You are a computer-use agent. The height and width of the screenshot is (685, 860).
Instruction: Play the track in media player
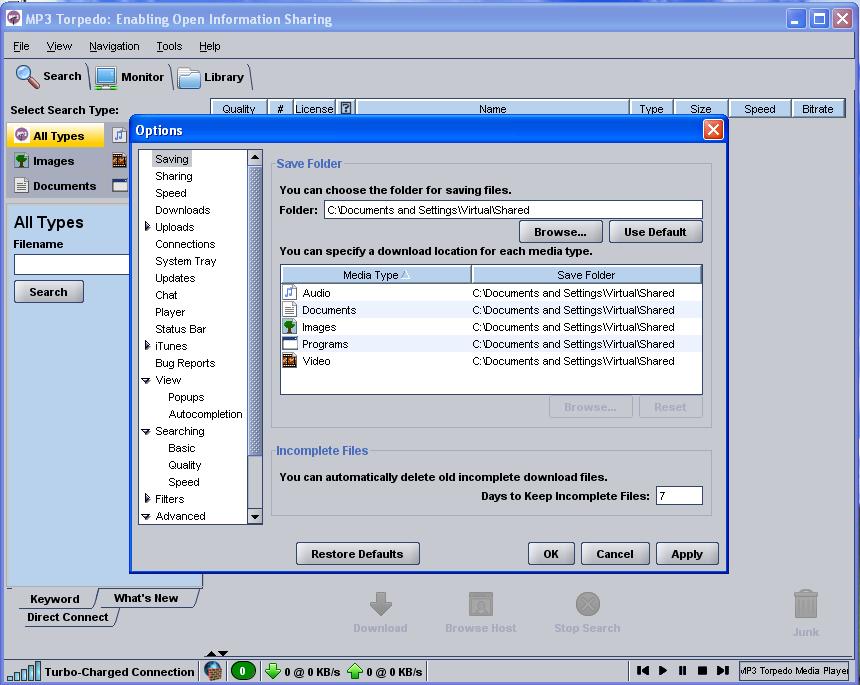coord(663,670)
